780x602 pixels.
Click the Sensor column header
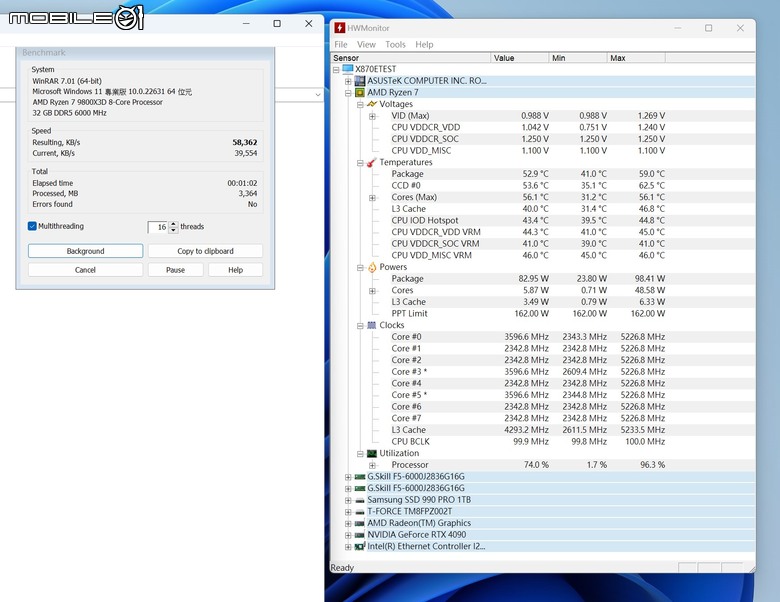(x=410, y=58)
